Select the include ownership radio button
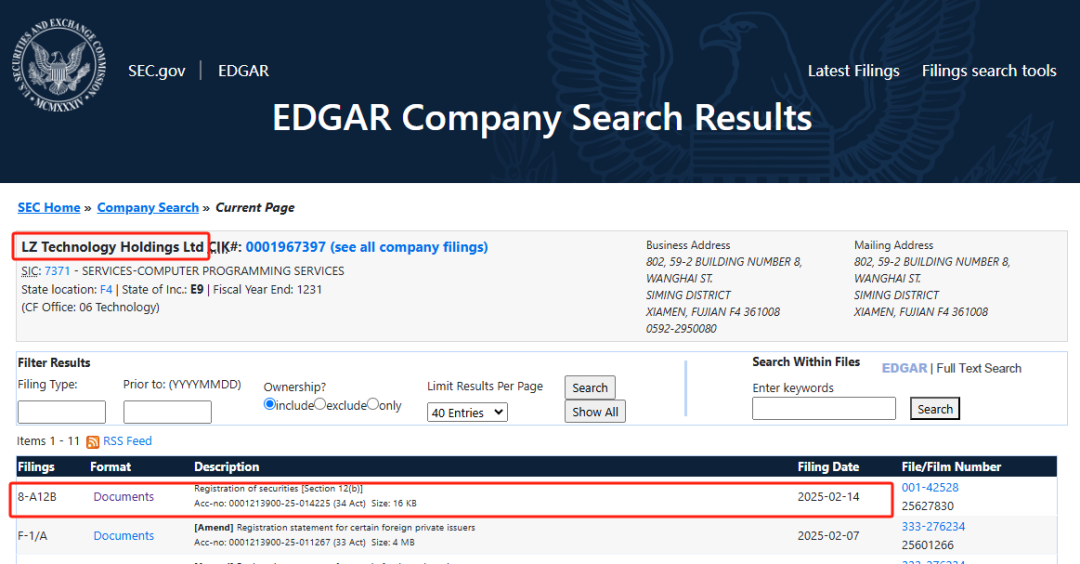 click(269, 404)
